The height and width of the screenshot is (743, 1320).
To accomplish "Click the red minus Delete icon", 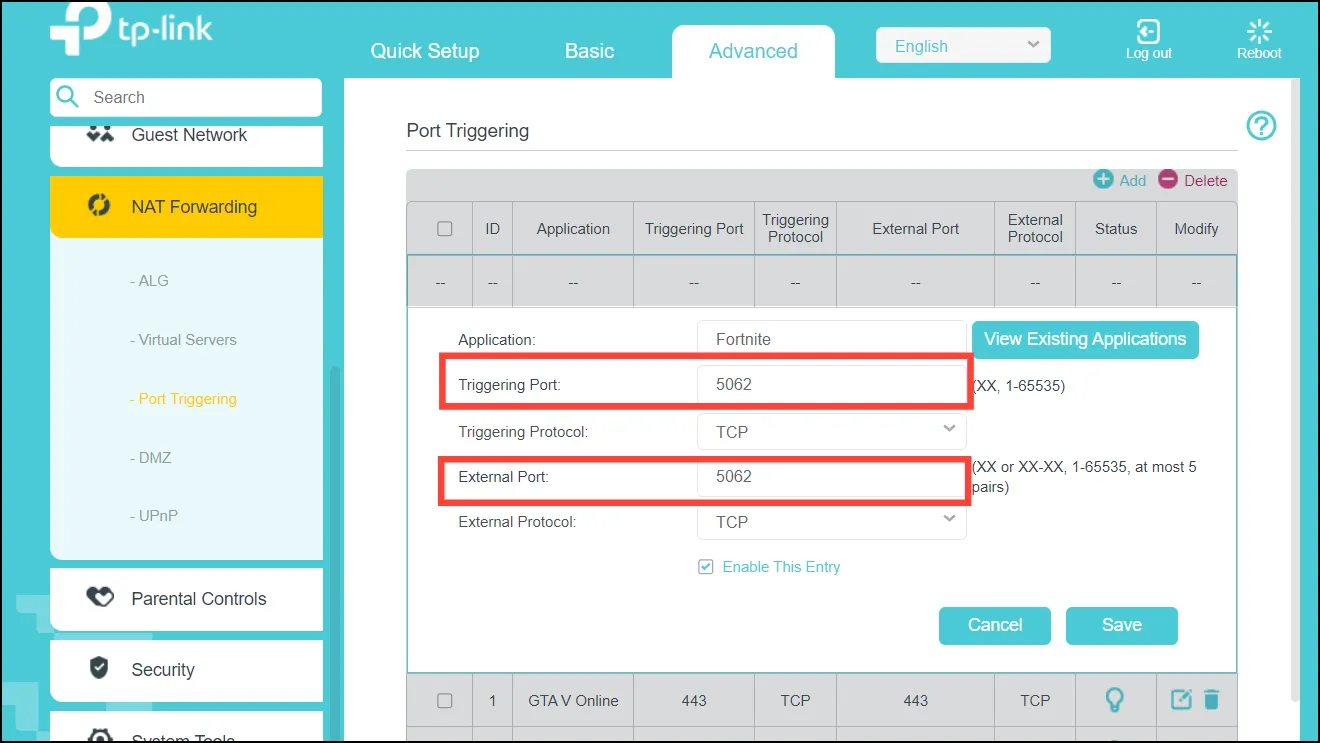I will point(1168,179).
